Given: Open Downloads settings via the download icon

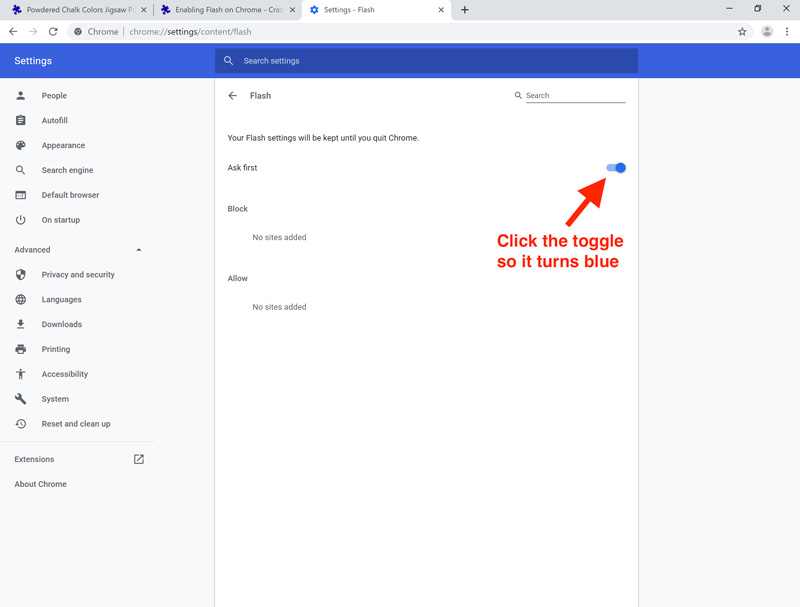Looking at the screenshot, I should (x=21, y=324).
